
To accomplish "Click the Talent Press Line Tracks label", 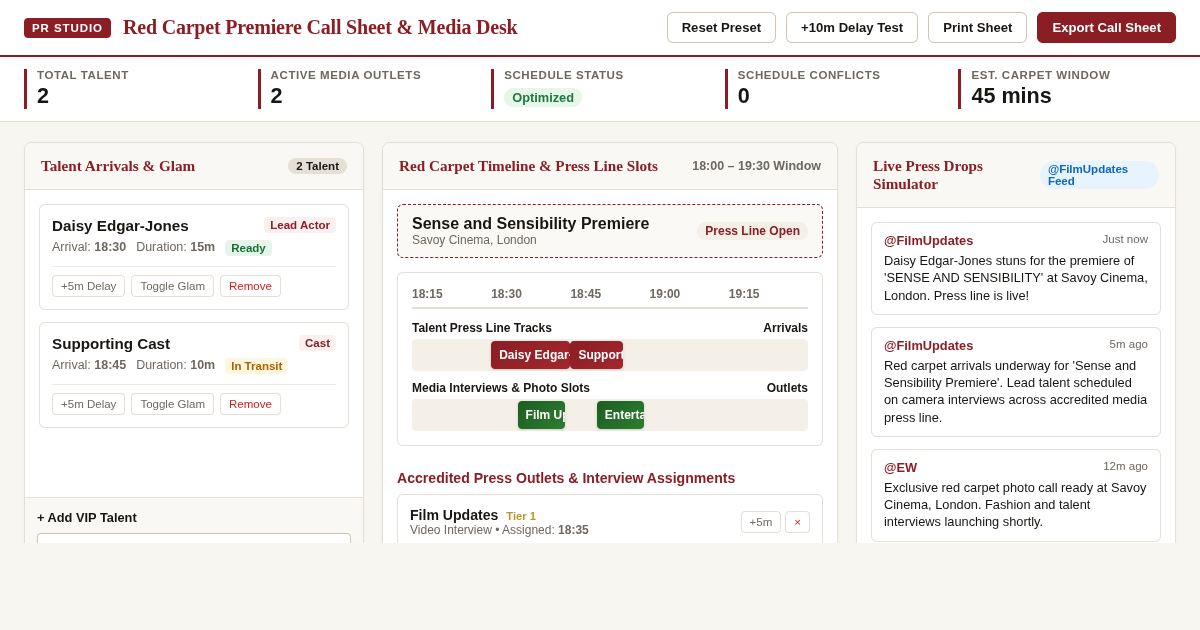I will point(482,328).
